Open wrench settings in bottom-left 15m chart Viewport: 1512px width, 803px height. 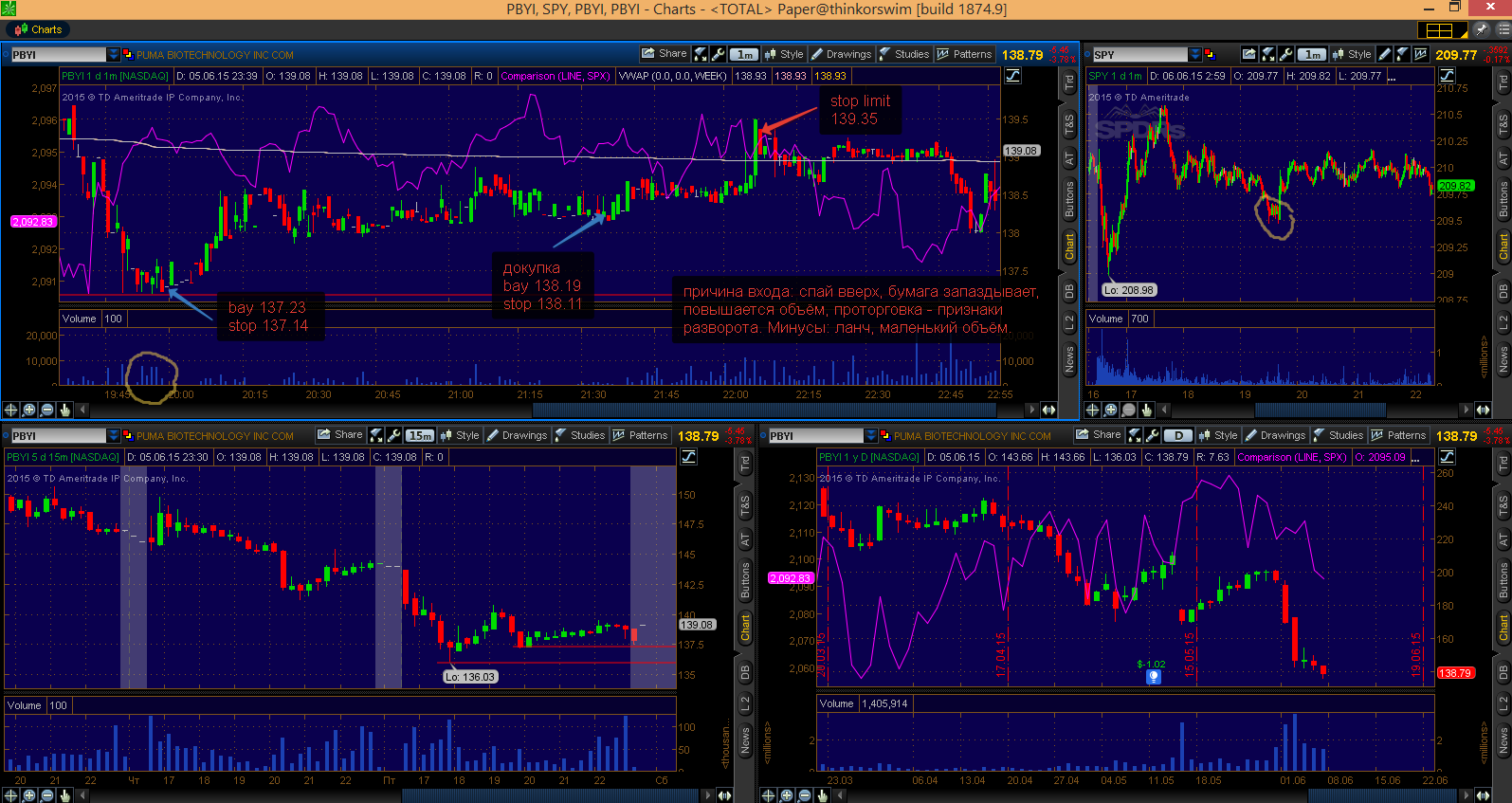pos(394,435)
